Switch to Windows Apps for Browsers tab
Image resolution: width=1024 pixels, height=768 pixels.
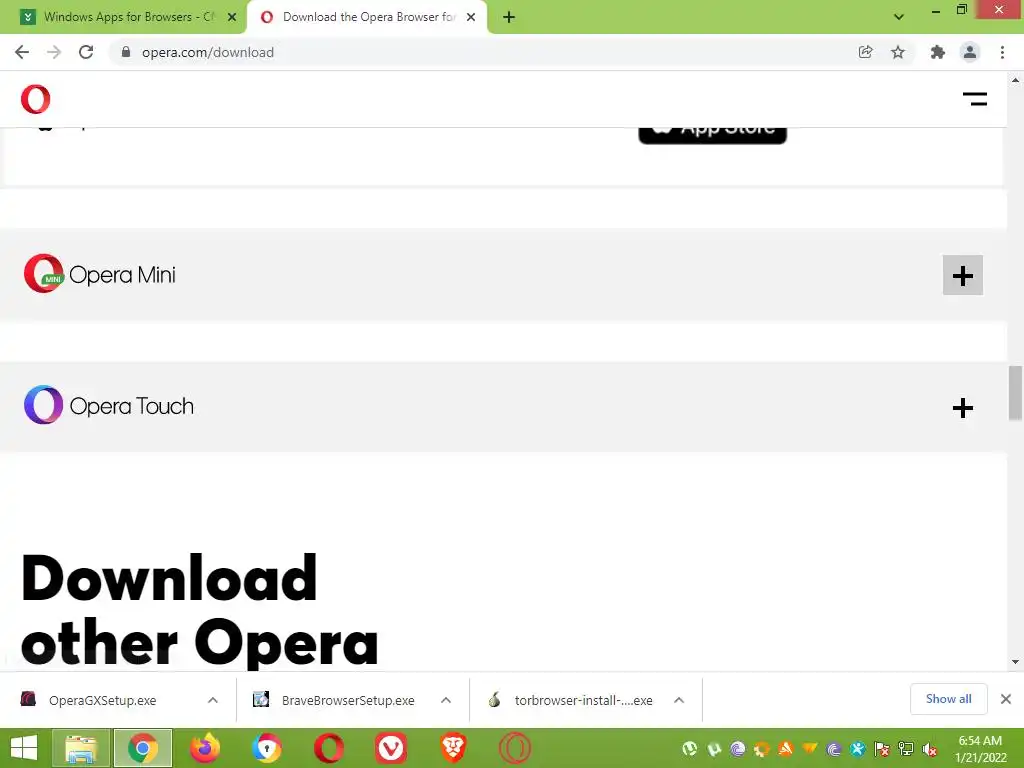[123, 17]
